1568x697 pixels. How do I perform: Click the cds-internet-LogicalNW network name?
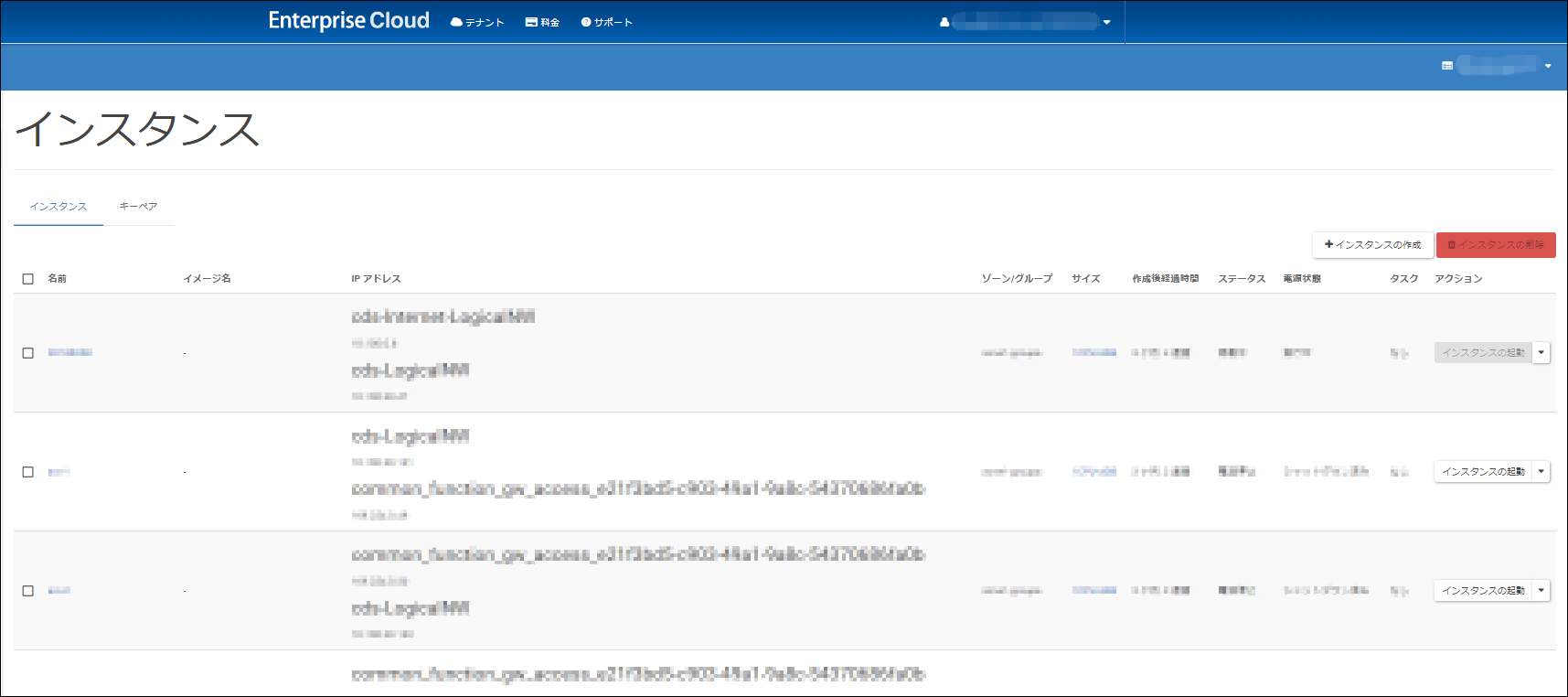pyautogui.click(x=443, y=316)
